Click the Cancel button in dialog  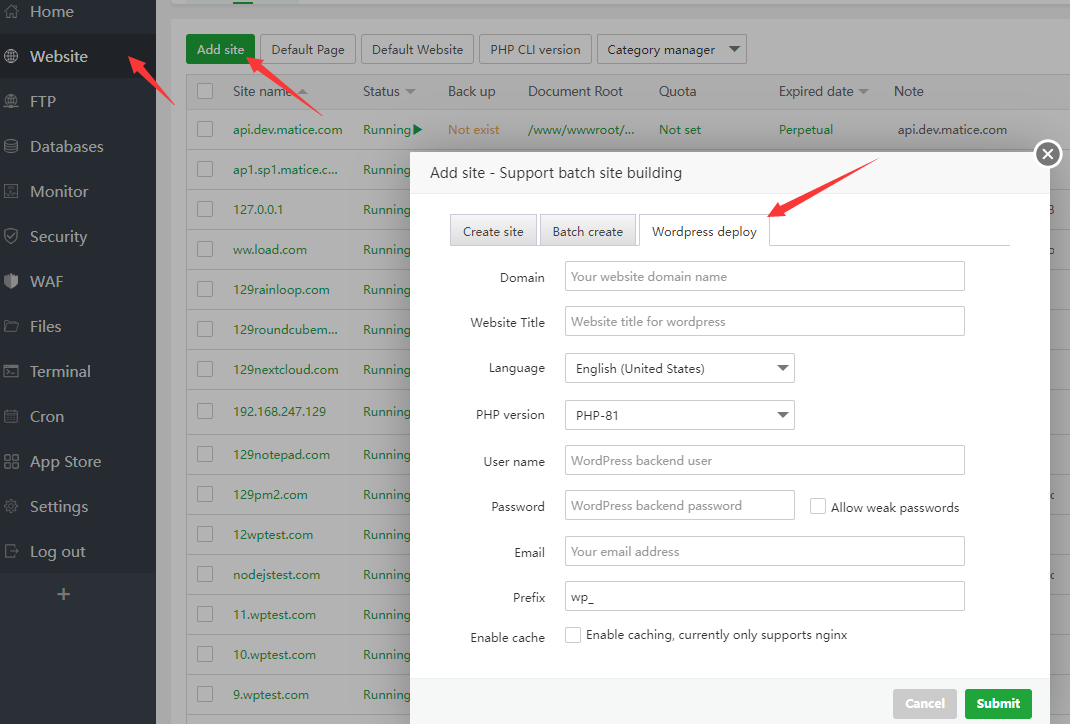924,703
